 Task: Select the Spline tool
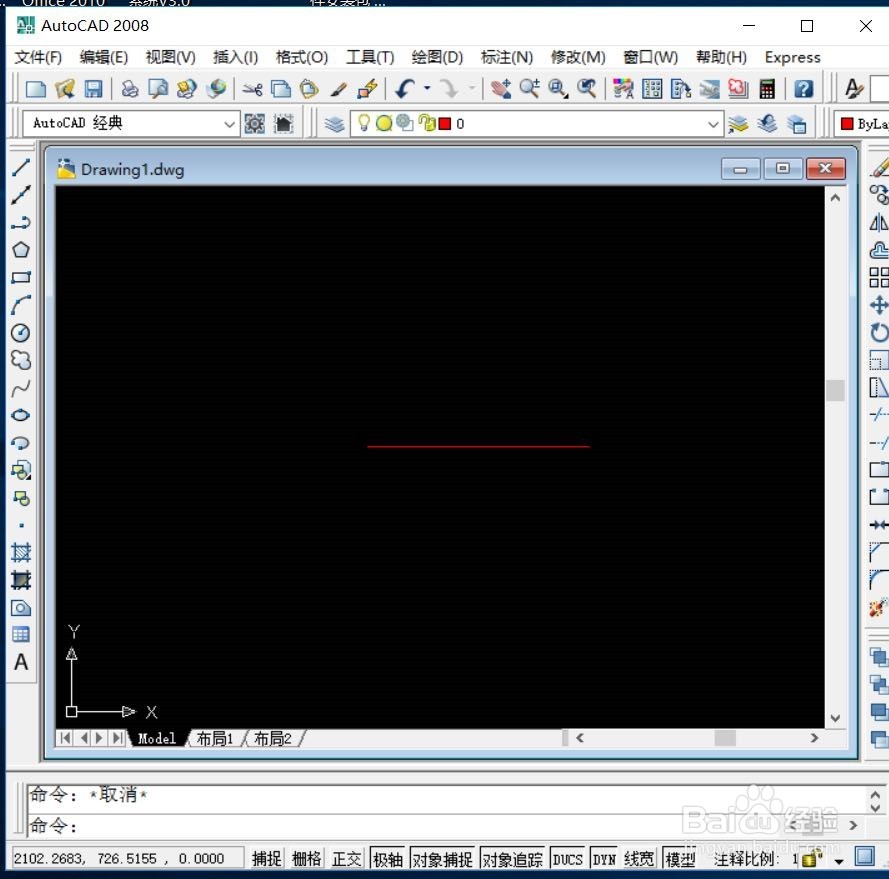(21, 388)
